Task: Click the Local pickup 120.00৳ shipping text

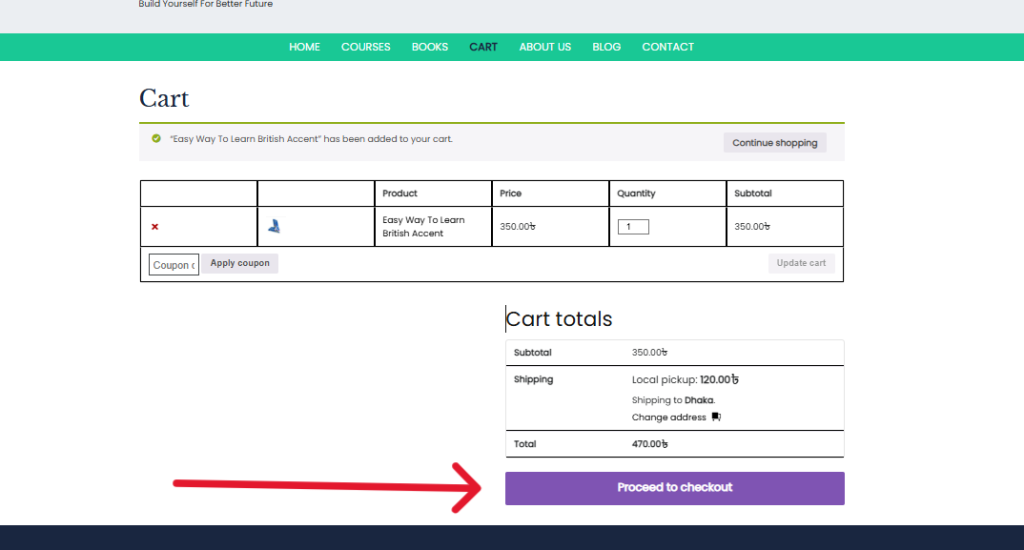Action: tap(685, 380)
